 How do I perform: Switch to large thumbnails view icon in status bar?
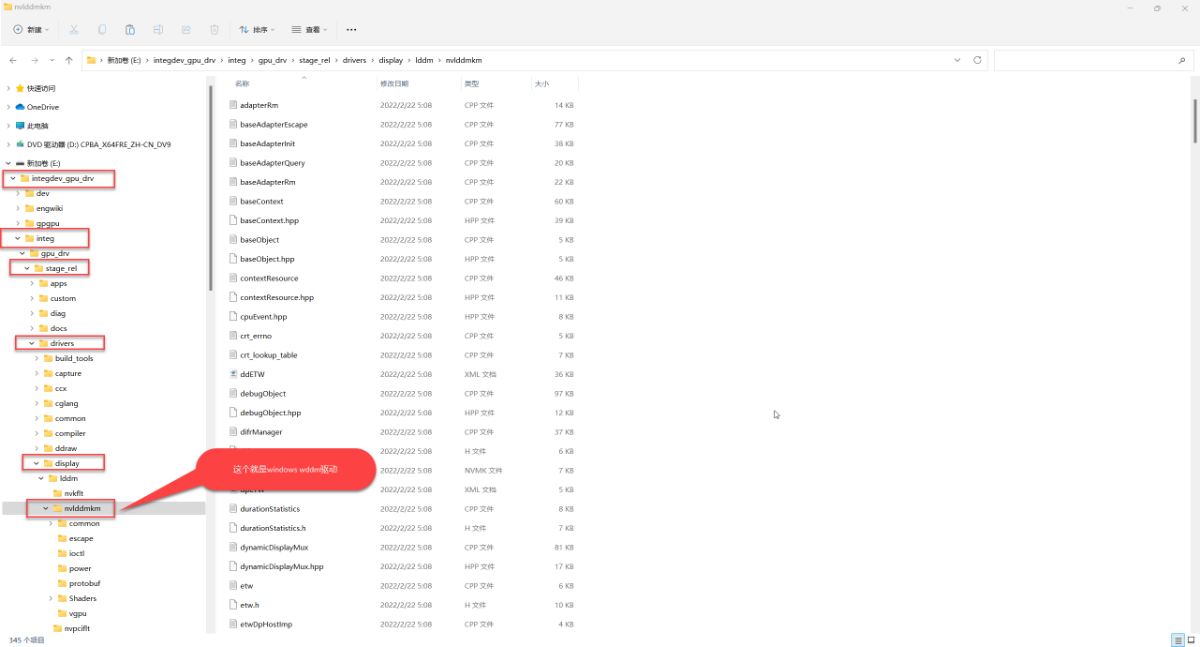click(1190, 640)
